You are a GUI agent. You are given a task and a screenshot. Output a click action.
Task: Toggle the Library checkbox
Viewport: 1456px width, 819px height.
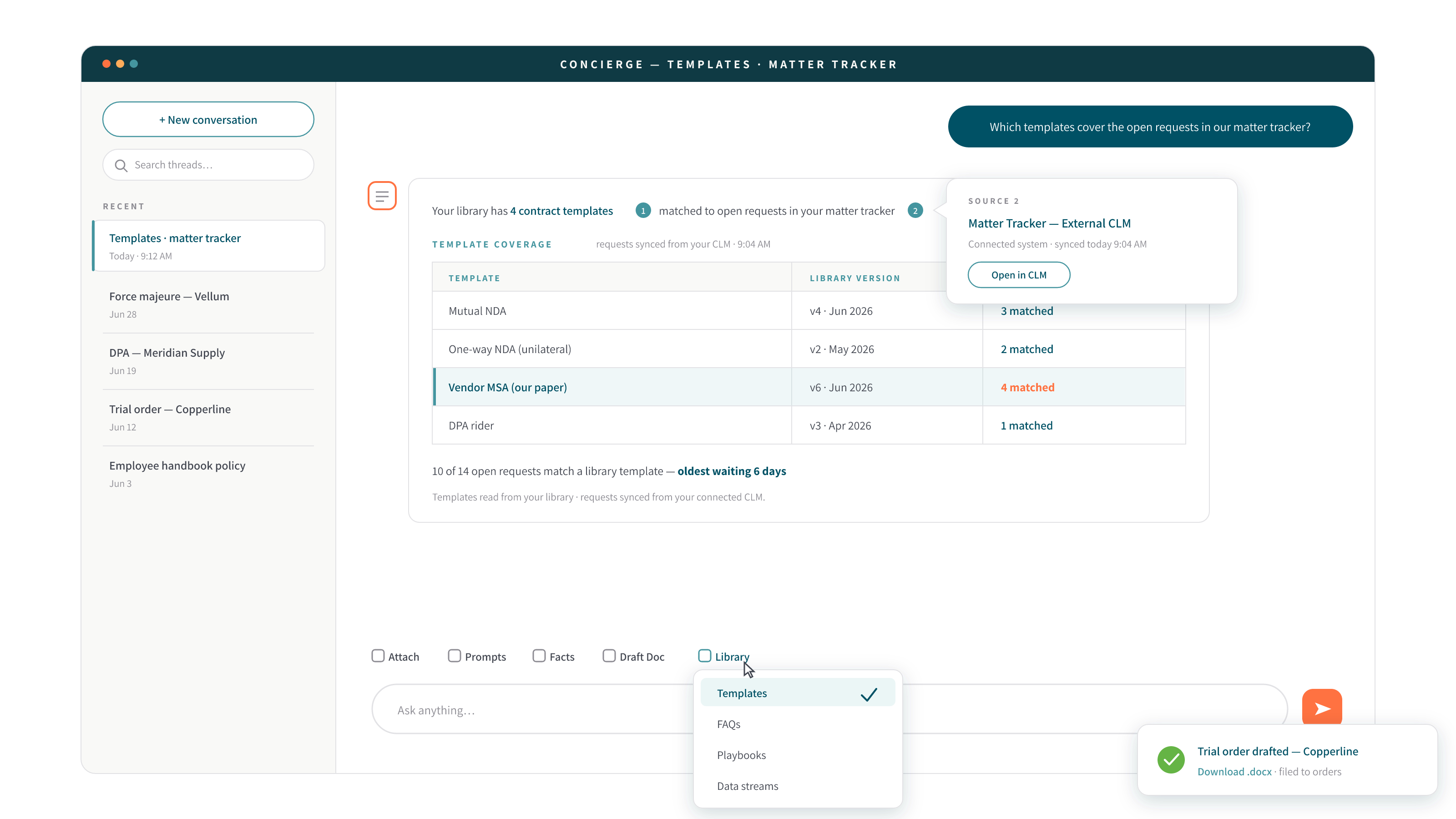click(x=704, y=656)
